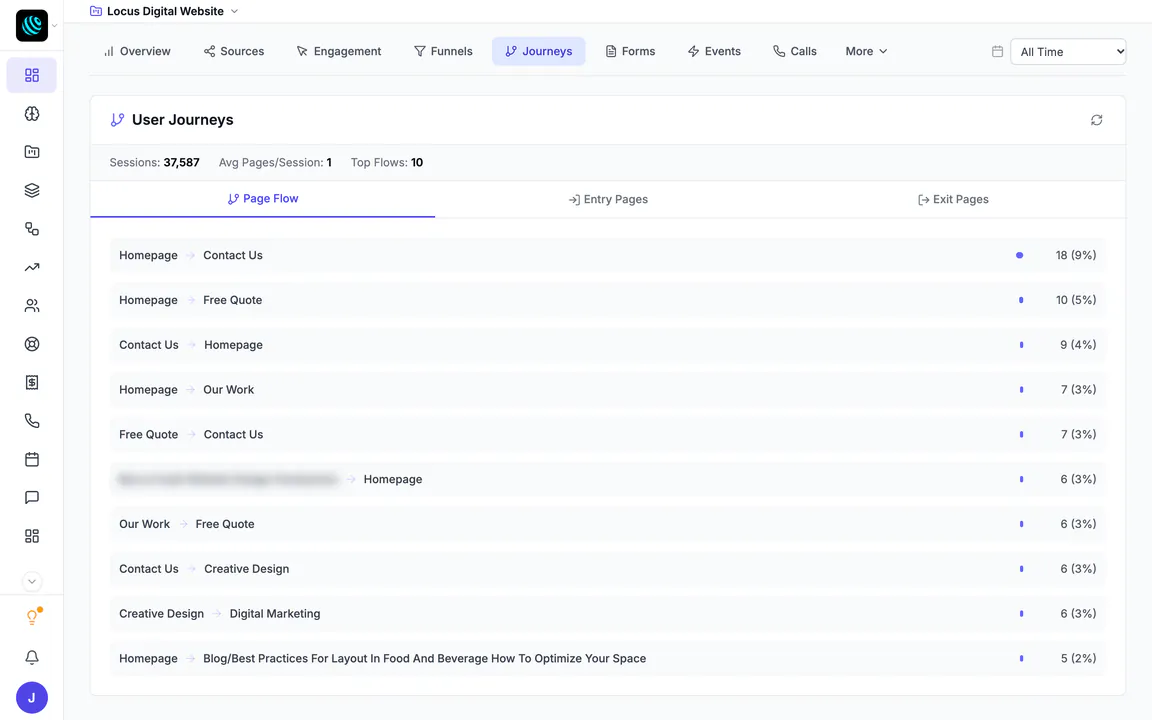Open the chat message icon in sidebar
Viewport: 1152px width, 720px height.
click(x=32, y=497)
